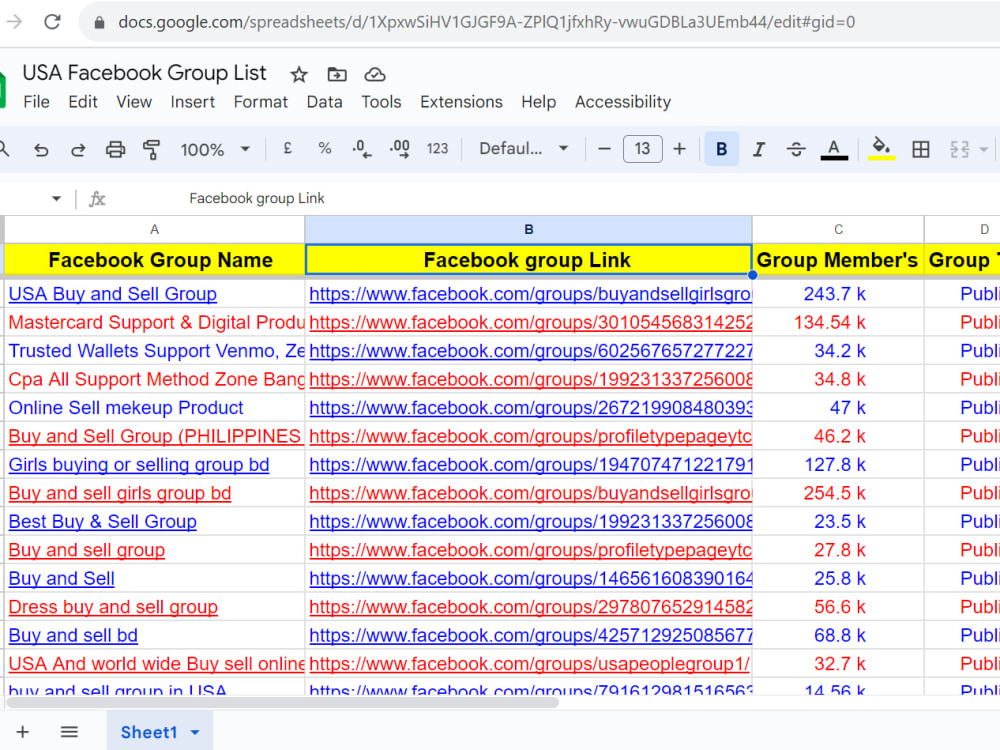Toggle italic formatting button

click(x=758, y=149)
